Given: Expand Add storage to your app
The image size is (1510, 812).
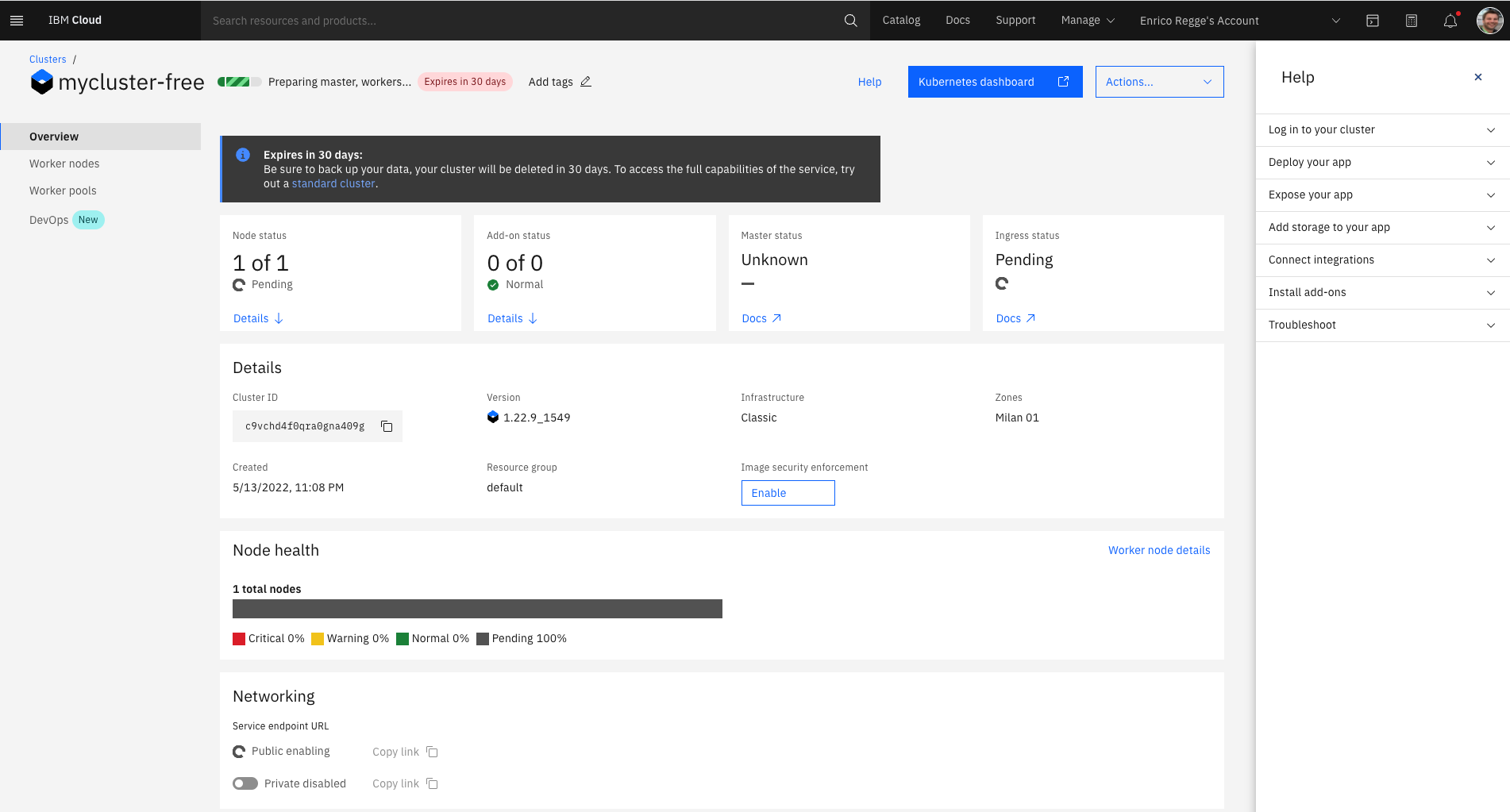Looking at the screenshot, I should click(1383, 228).
